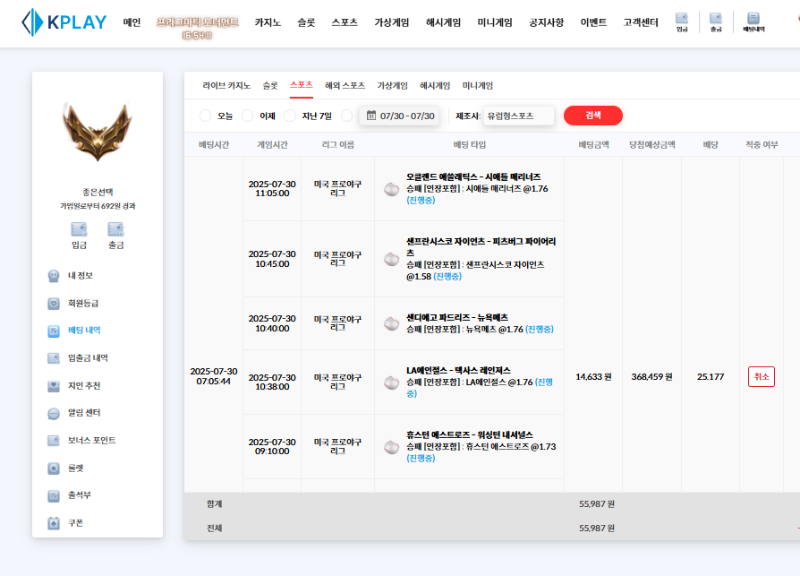Image resolution: width=800 pixels, height=576 pixels.
Task: Click the 전체 row 55,987 원 amount
Action: click(x=596, y=528)
